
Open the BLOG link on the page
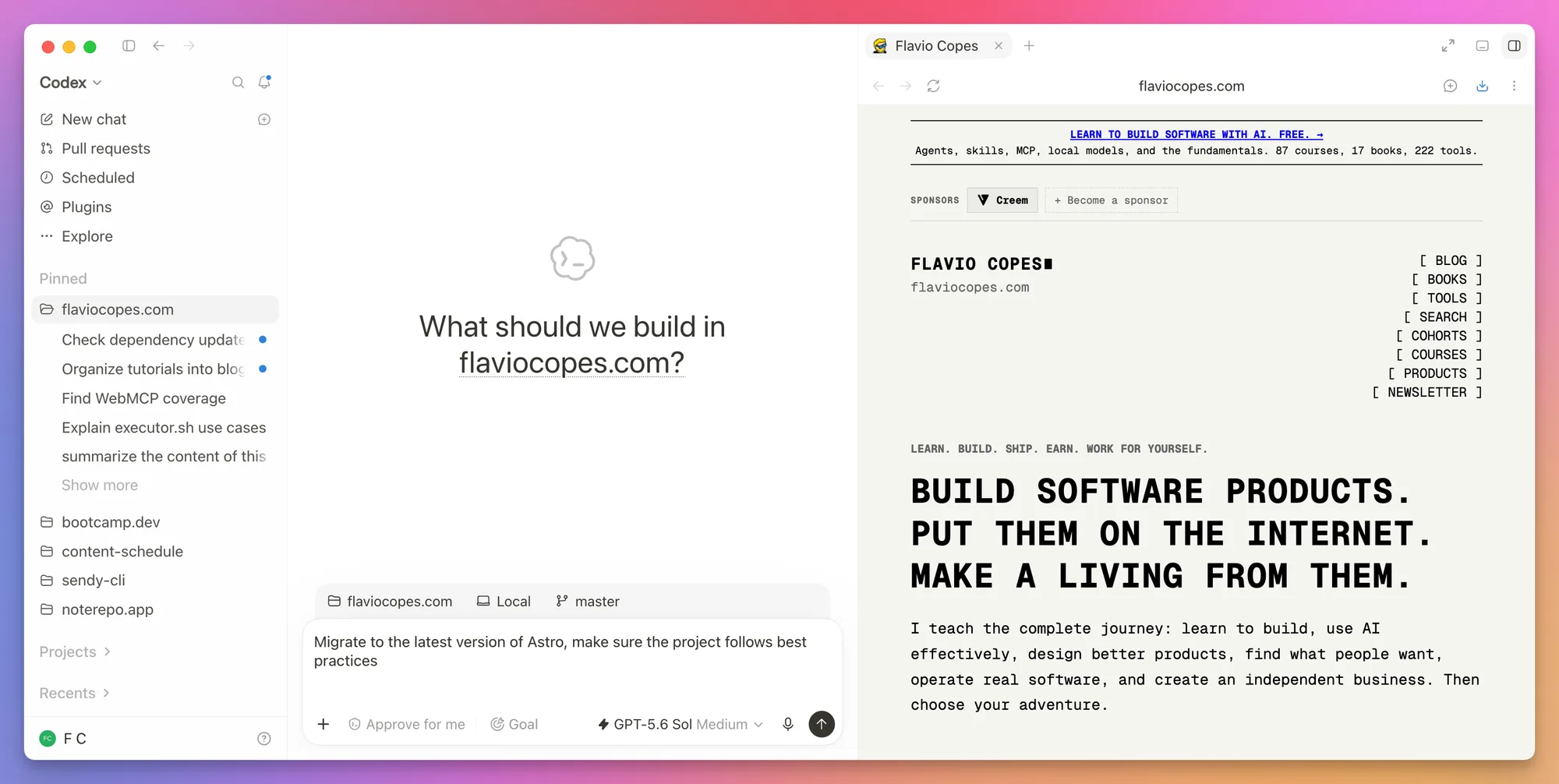1451,260
